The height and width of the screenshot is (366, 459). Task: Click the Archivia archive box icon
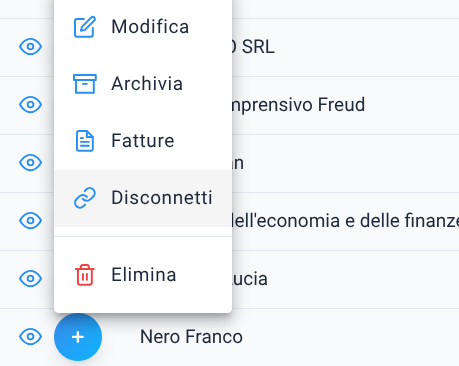85,84
